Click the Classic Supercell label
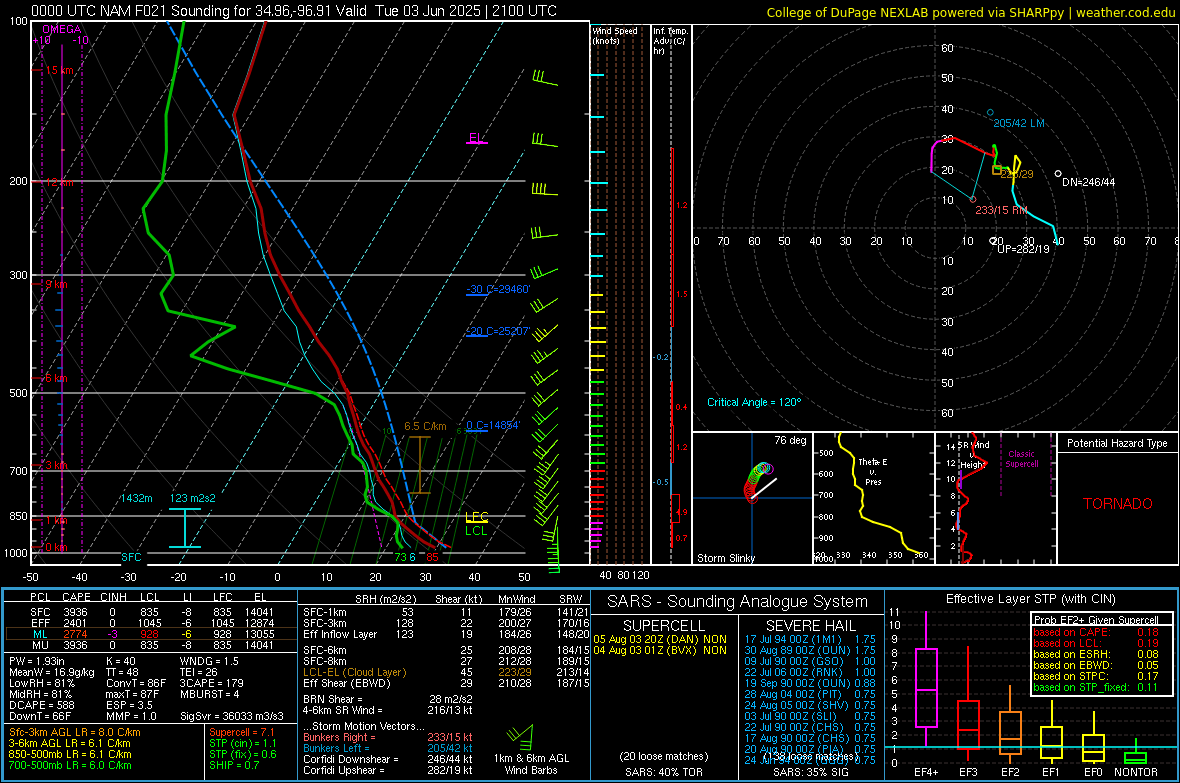This screenshot has height=783, width=1180. pyautogui.click(x=1021, y=459)
